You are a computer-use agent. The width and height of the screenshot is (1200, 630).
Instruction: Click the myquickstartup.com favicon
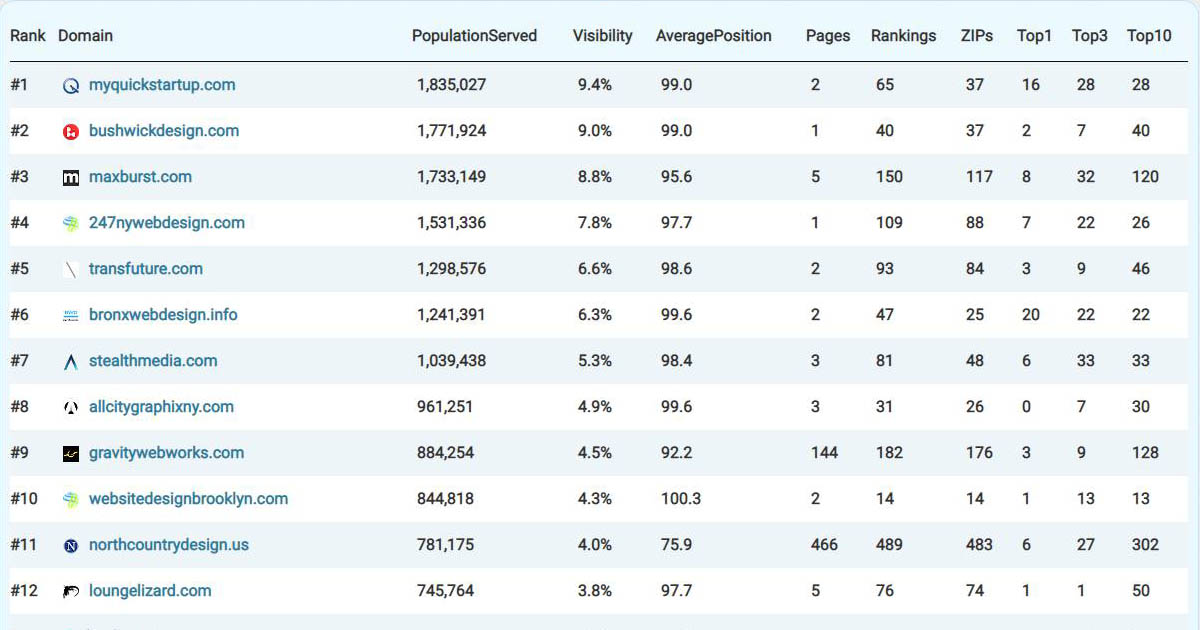pyautogui.click(x=70, y=85)
